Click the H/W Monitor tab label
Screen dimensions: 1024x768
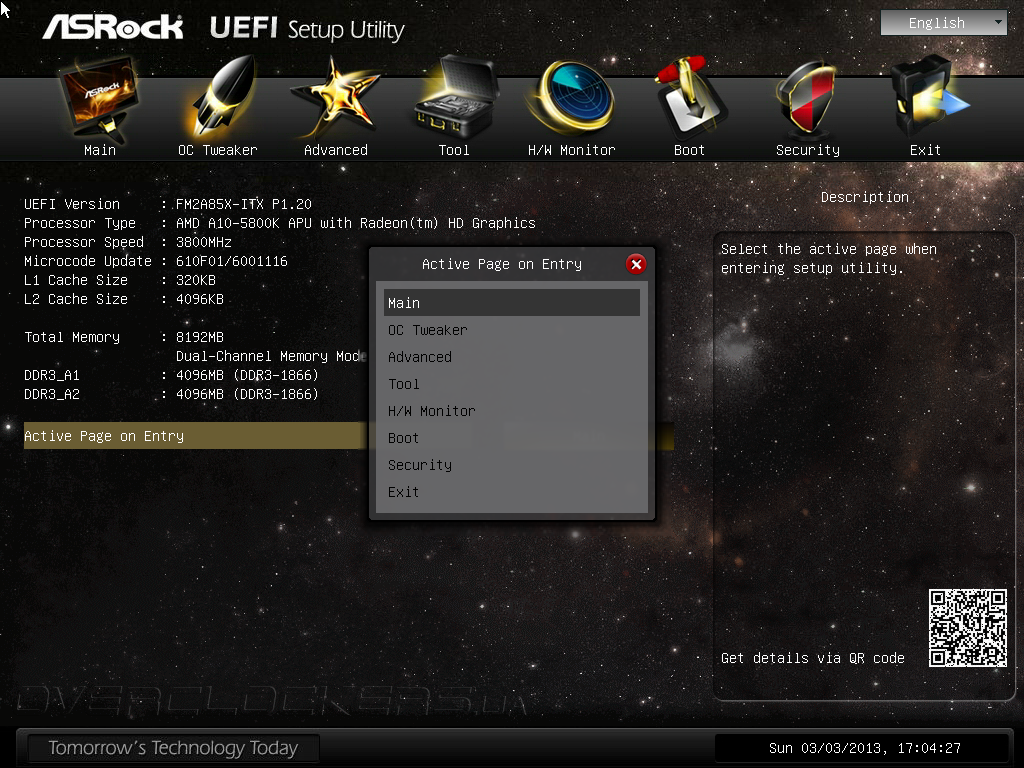(571, 150)
